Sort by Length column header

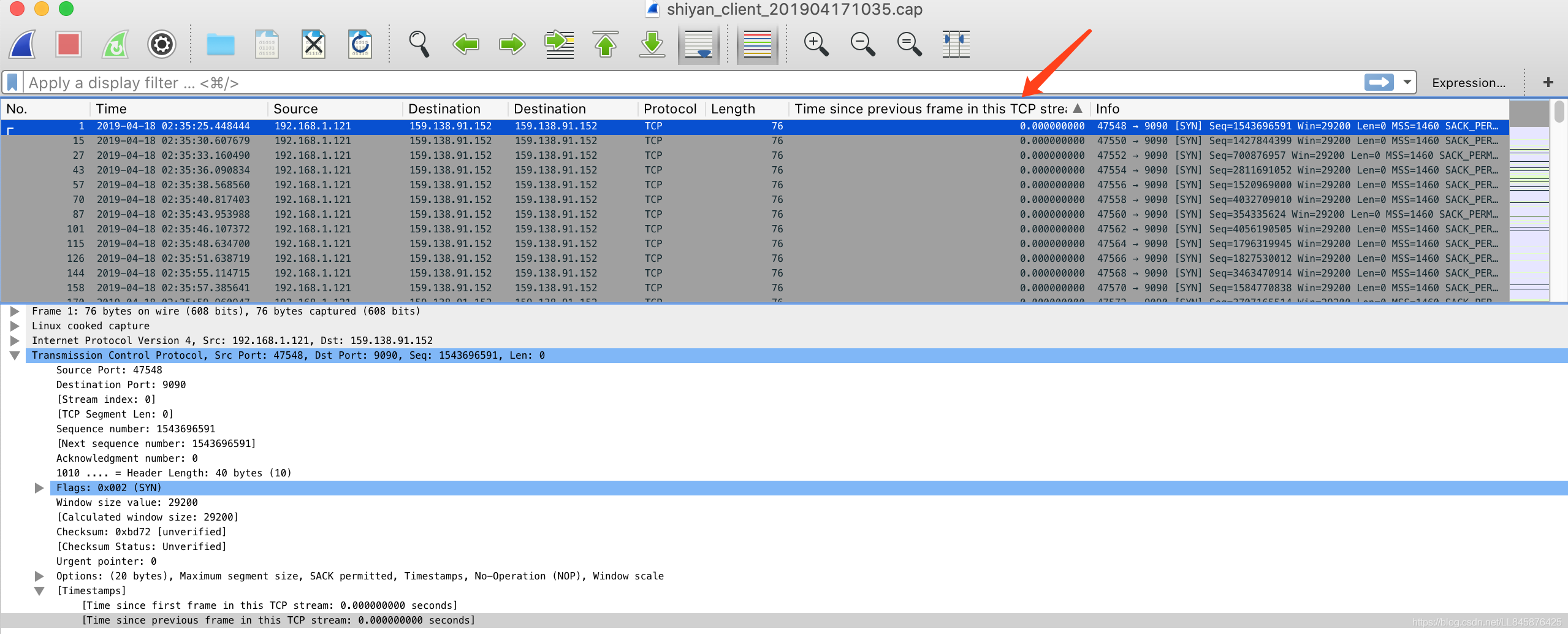tap(747, 109)
